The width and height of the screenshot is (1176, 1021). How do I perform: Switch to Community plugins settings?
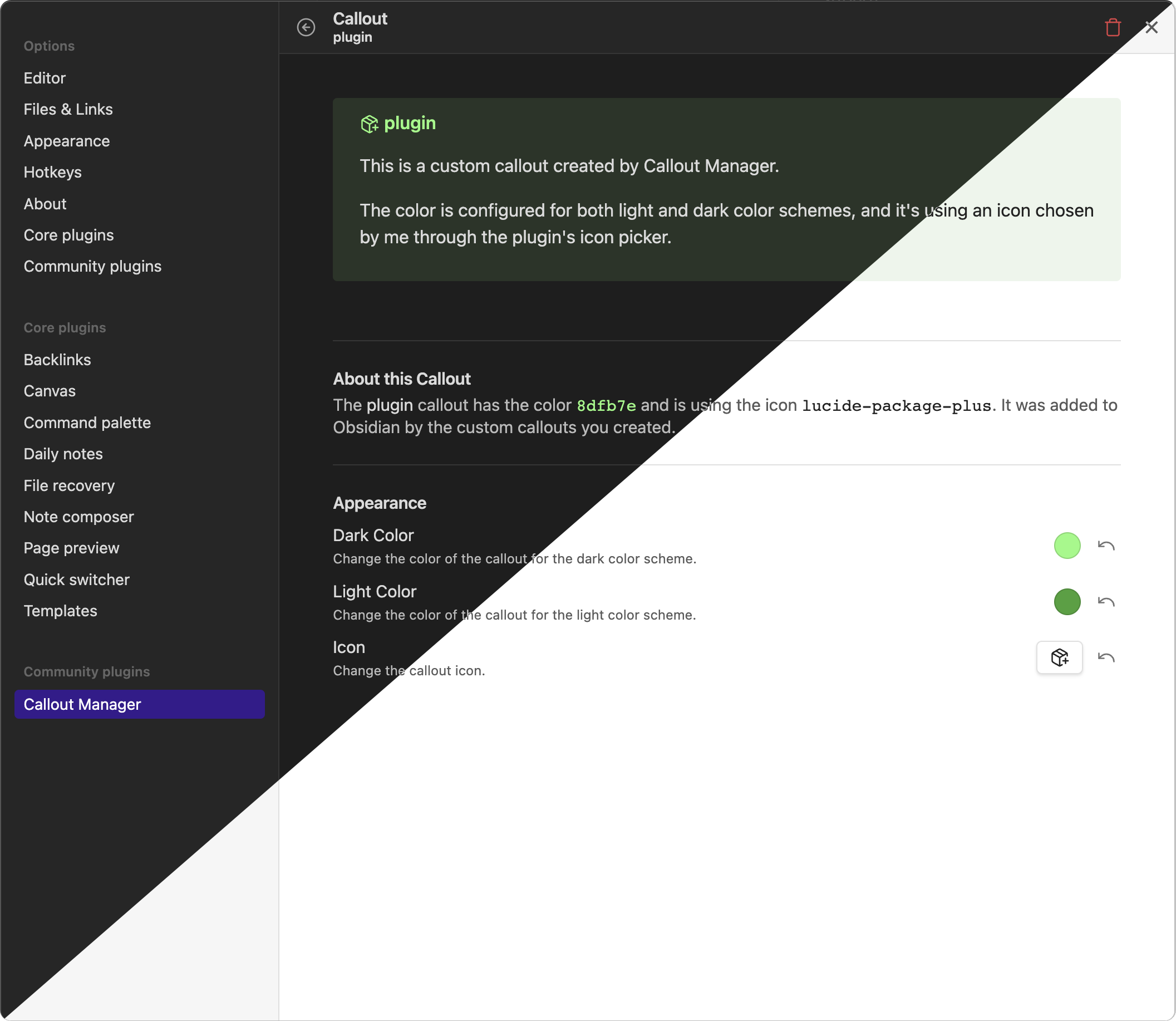click(x=92, y=266)
